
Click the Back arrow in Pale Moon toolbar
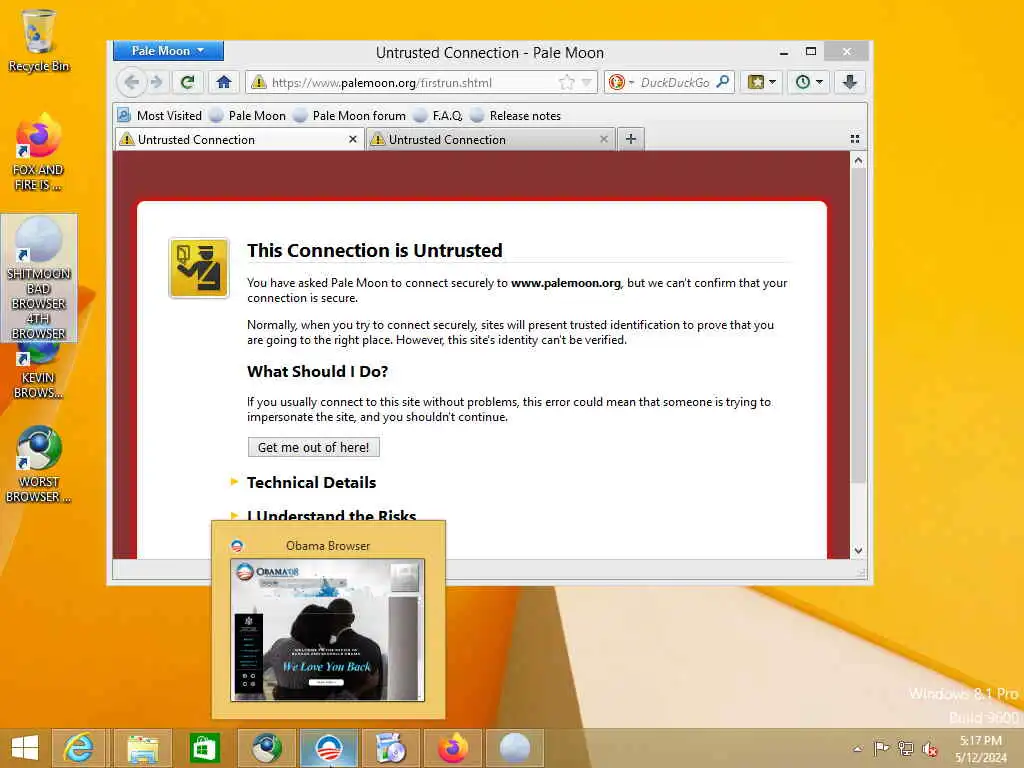pos(132,82)
